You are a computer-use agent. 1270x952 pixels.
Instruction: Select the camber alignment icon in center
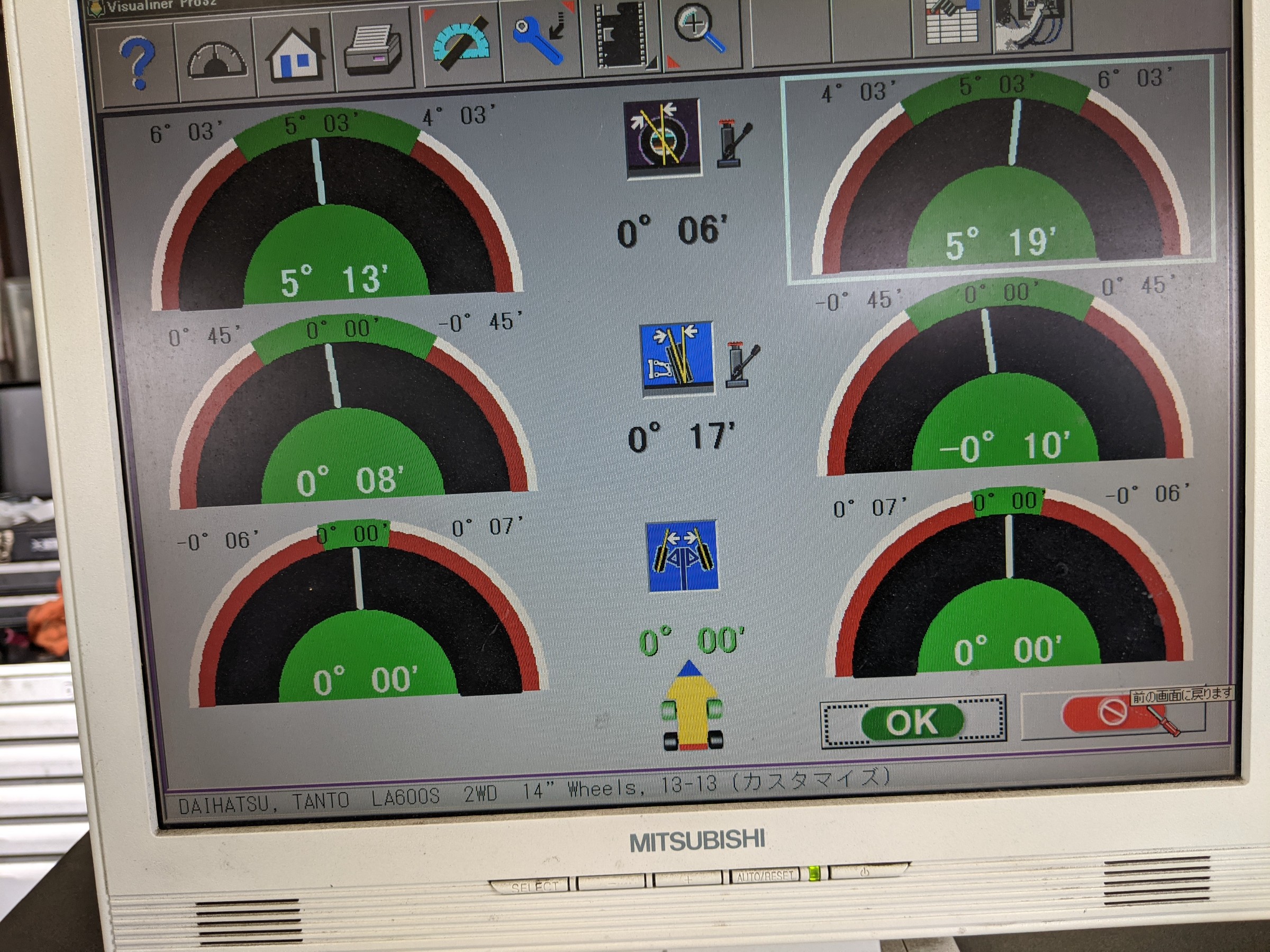click(677, 358)
